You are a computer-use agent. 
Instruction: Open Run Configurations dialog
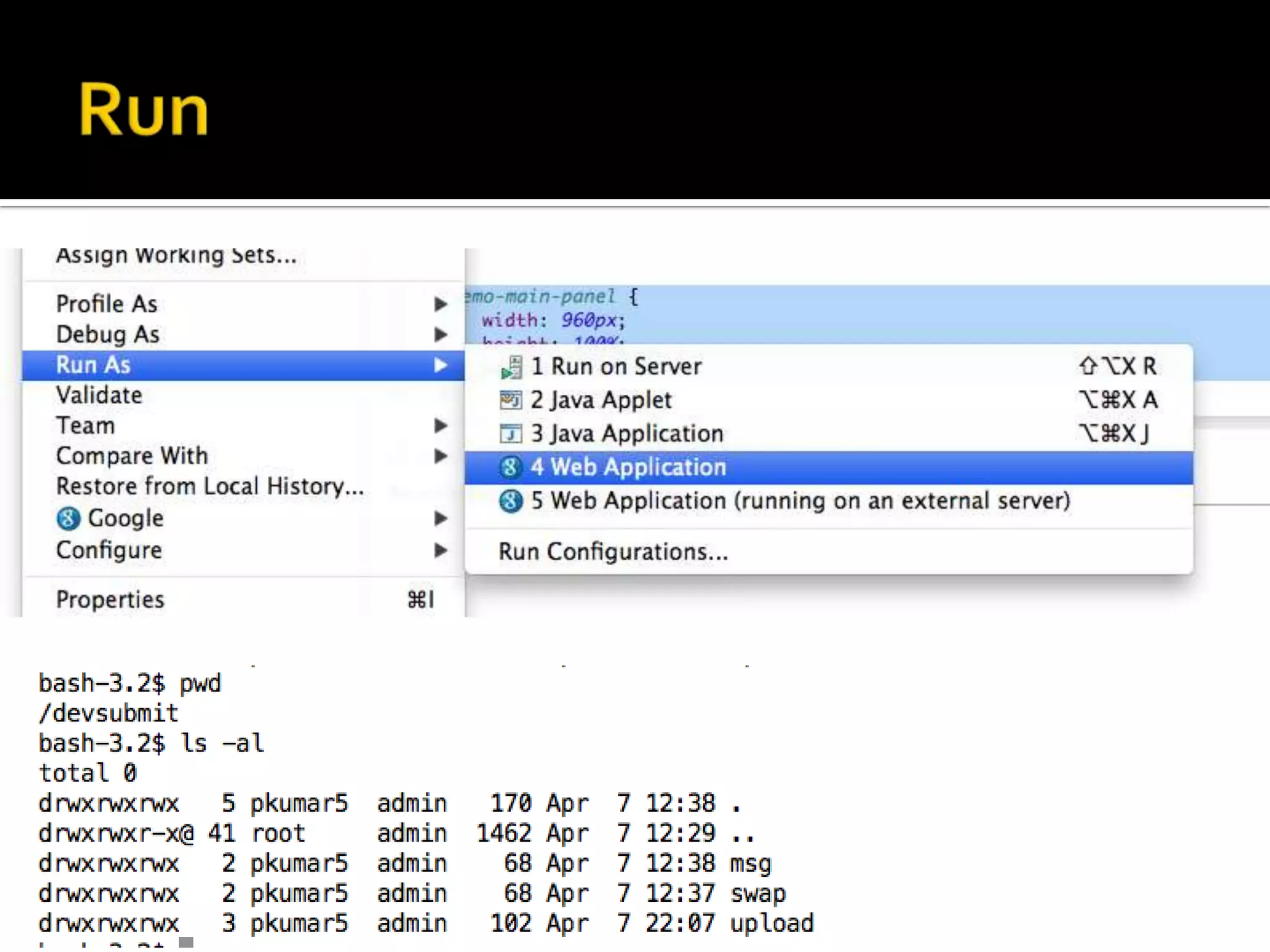point(613,552)
